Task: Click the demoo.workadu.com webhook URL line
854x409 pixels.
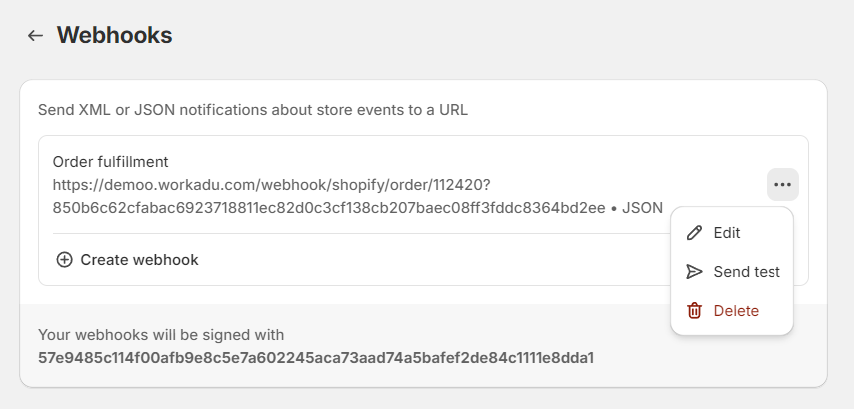Action: point(270,185)
